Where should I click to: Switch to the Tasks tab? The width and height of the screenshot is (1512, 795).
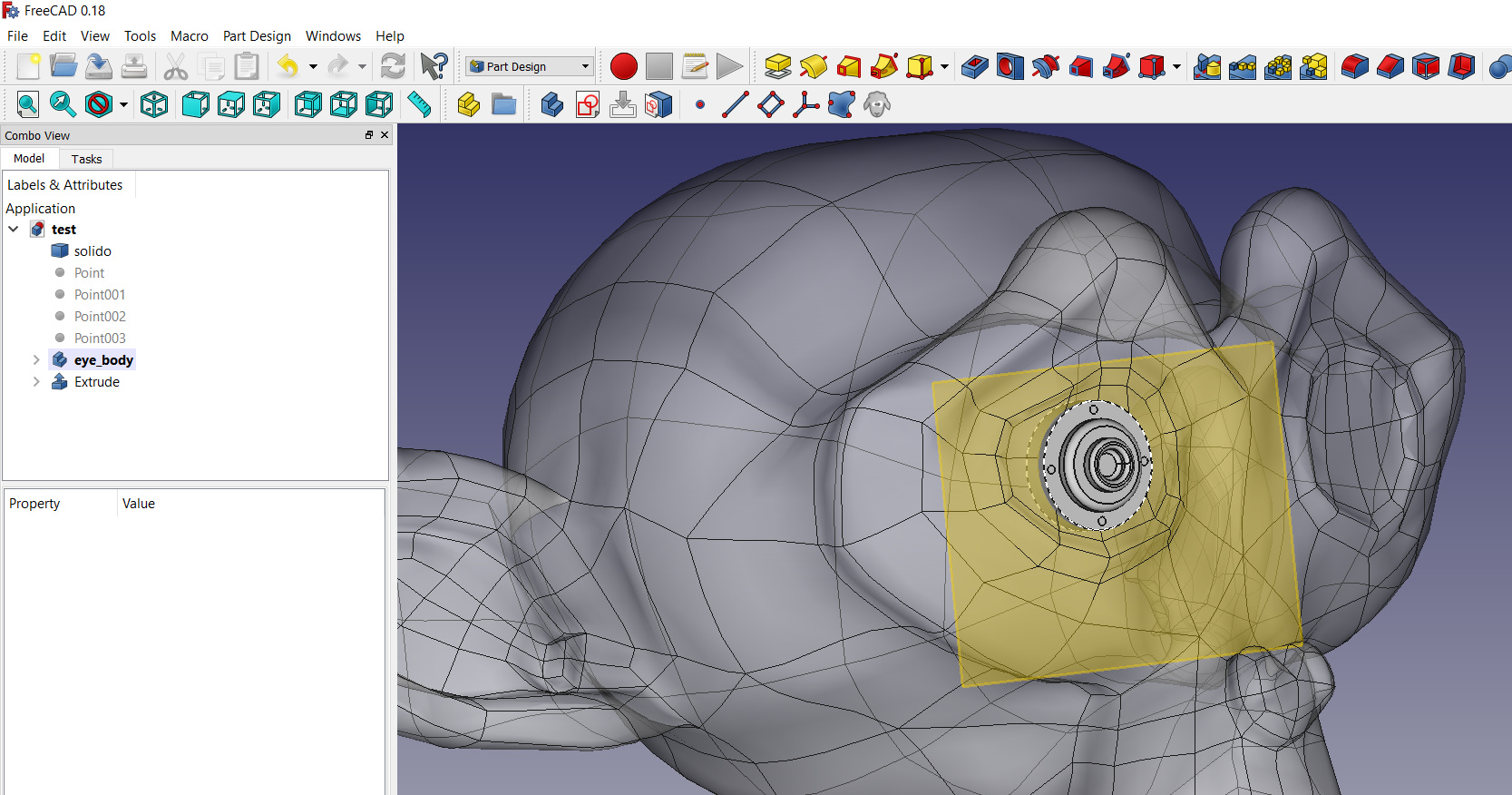coord(87,159)
